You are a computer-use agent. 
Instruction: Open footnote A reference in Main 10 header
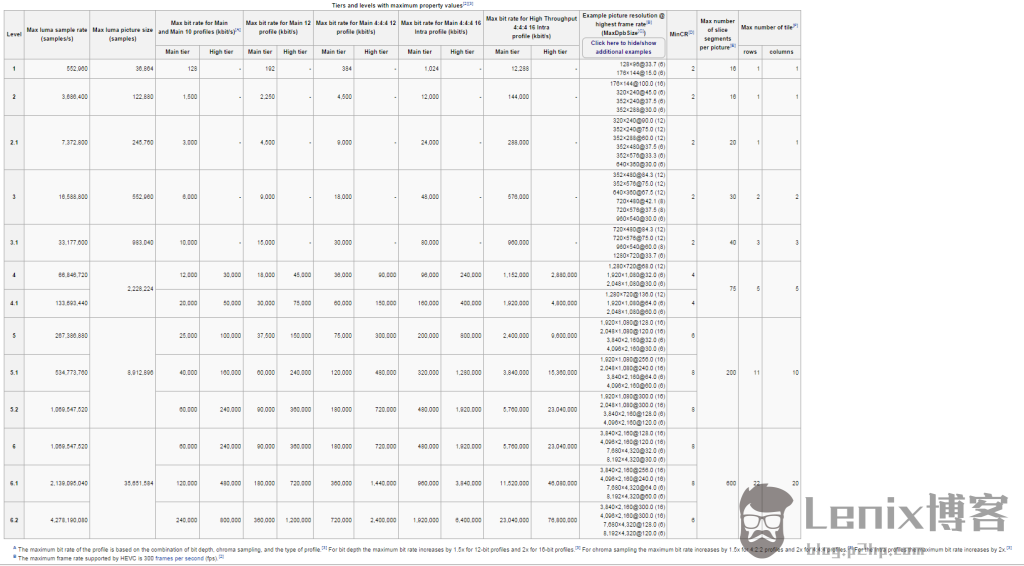pyautogui.click(x=238, y=31)
